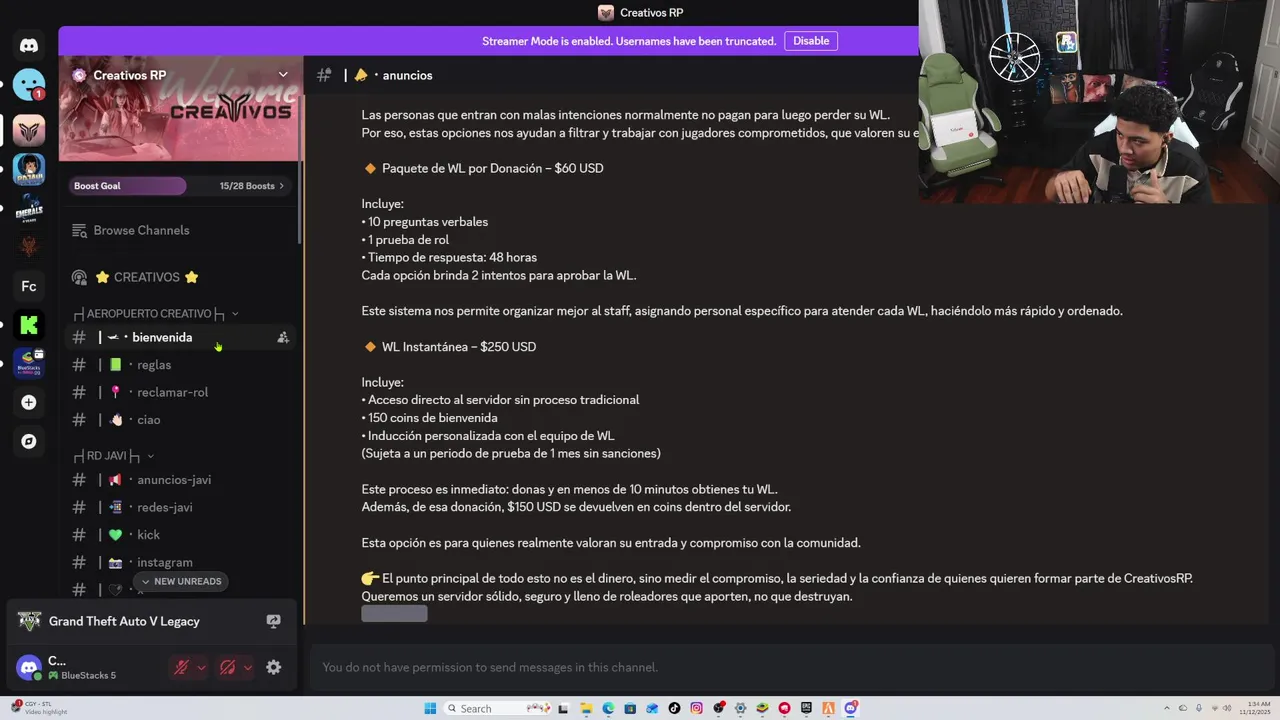Click the Add a Server plus icon
The width and height of the screenshot is (1280, 720).
[29, 402]
